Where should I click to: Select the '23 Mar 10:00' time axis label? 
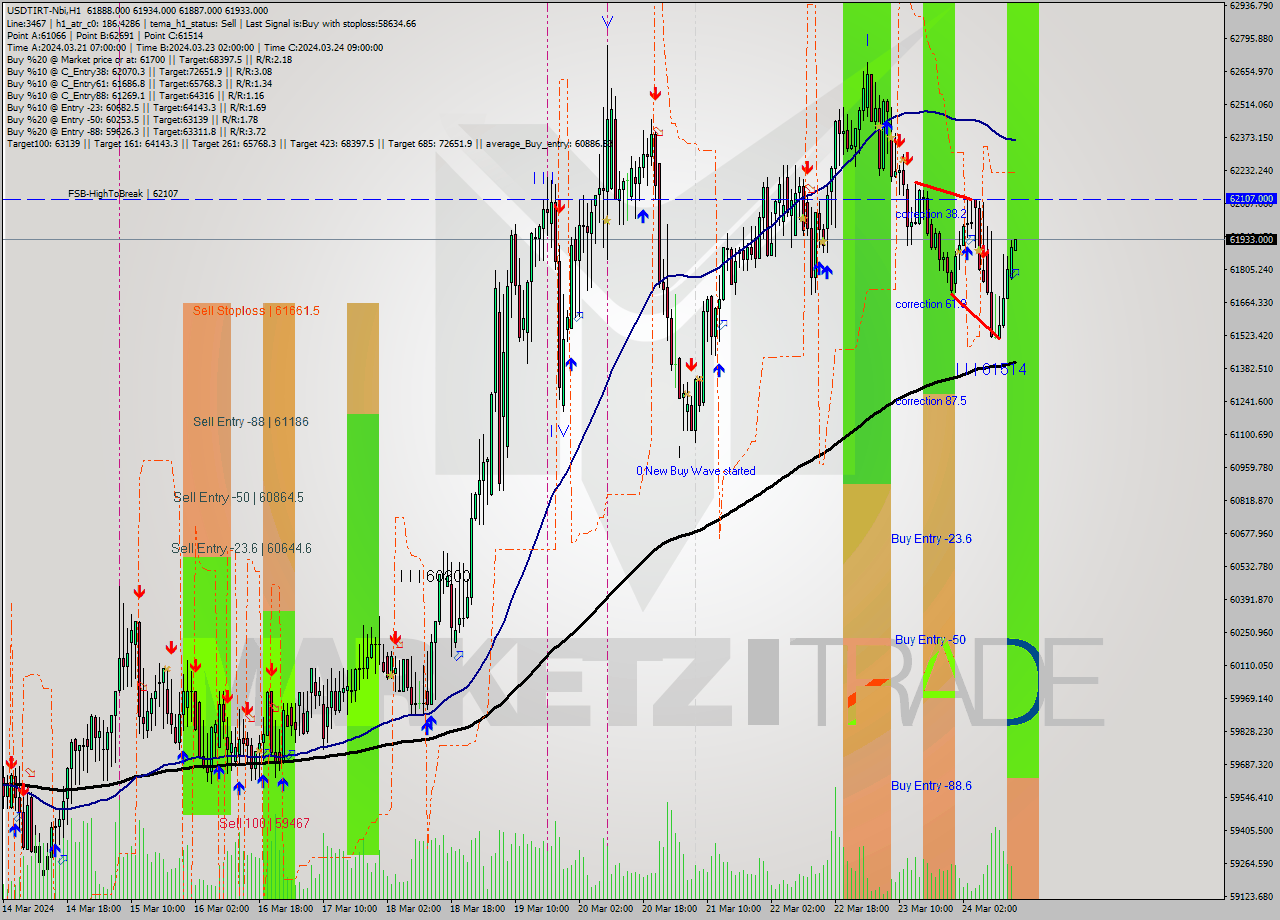[x=926, y=909]
